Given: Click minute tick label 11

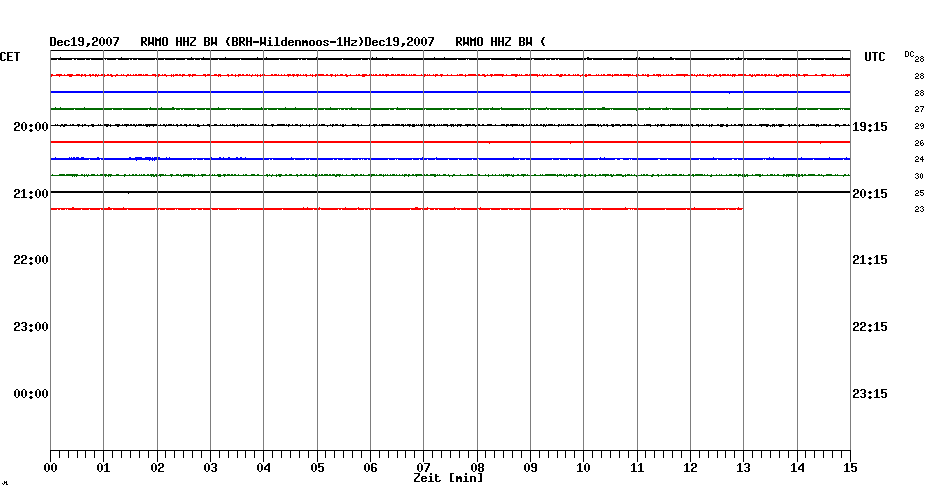Looking at the screenshot, I should point(637,468).
